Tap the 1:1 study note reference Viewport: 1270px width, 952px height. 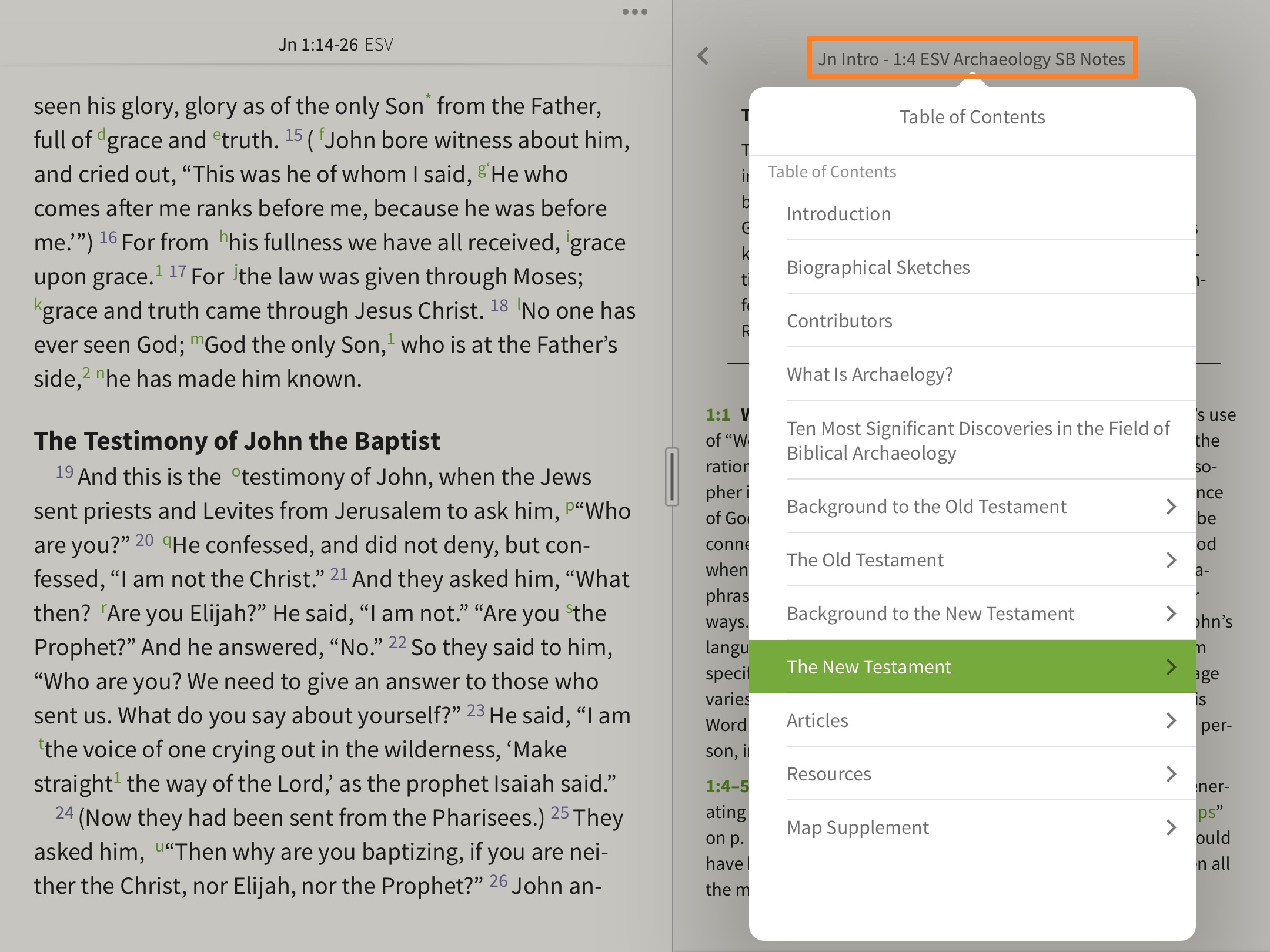pos(718,415)
